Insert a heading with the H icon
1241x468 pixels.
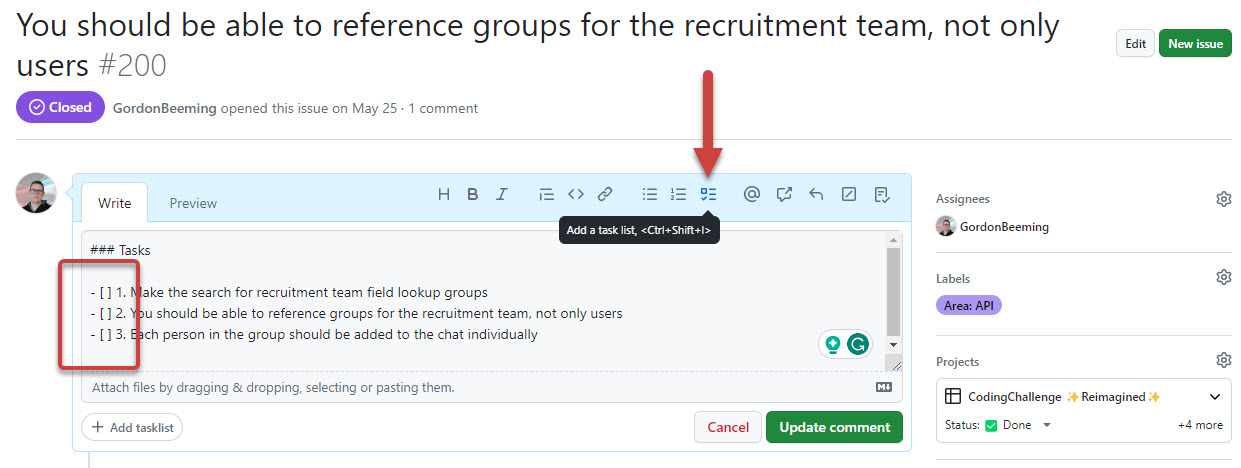pos(444,194)
